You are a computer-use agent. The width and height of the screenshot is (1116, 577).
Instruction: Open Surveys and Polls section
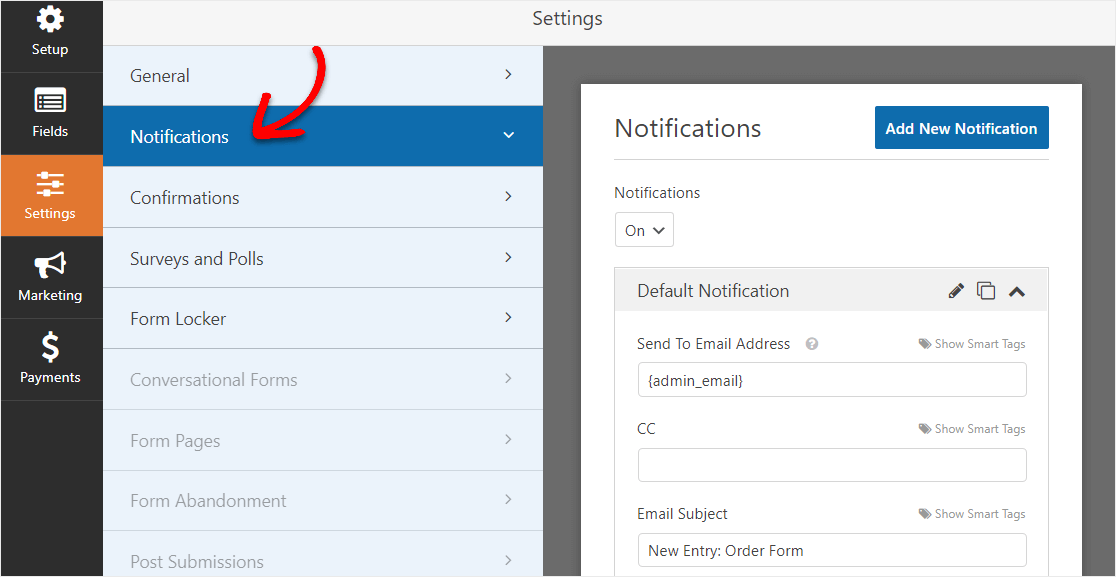click(x=322, y=258)
